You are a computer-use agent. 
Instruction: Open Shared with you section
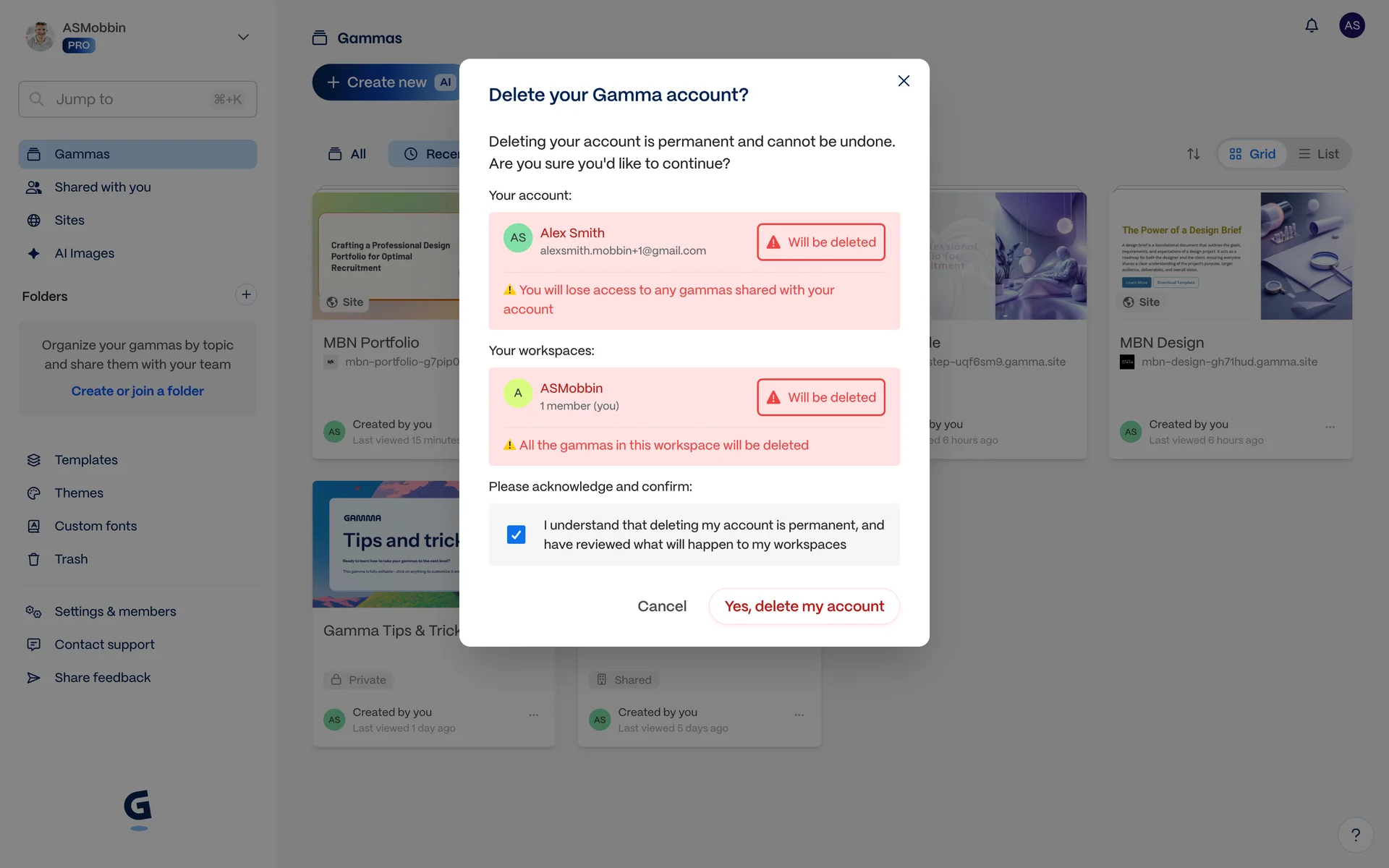click(102, 187)
